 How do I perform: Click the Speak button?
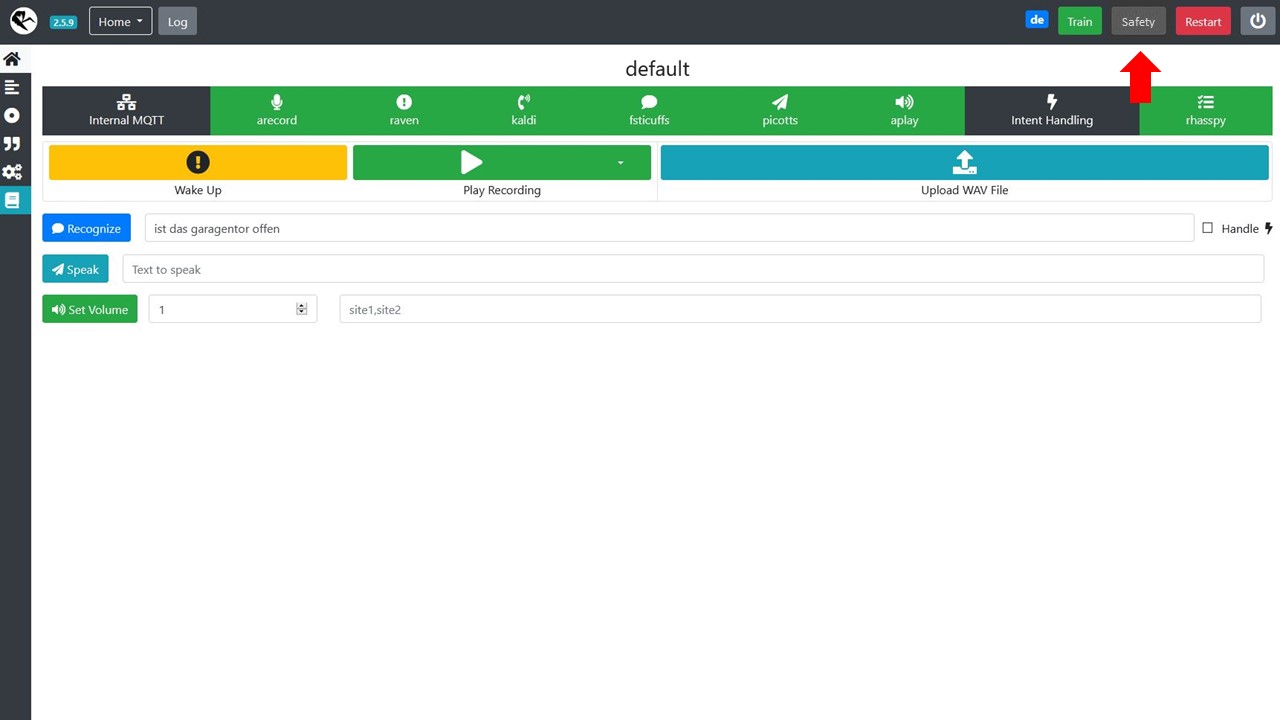tap(75, 269)
